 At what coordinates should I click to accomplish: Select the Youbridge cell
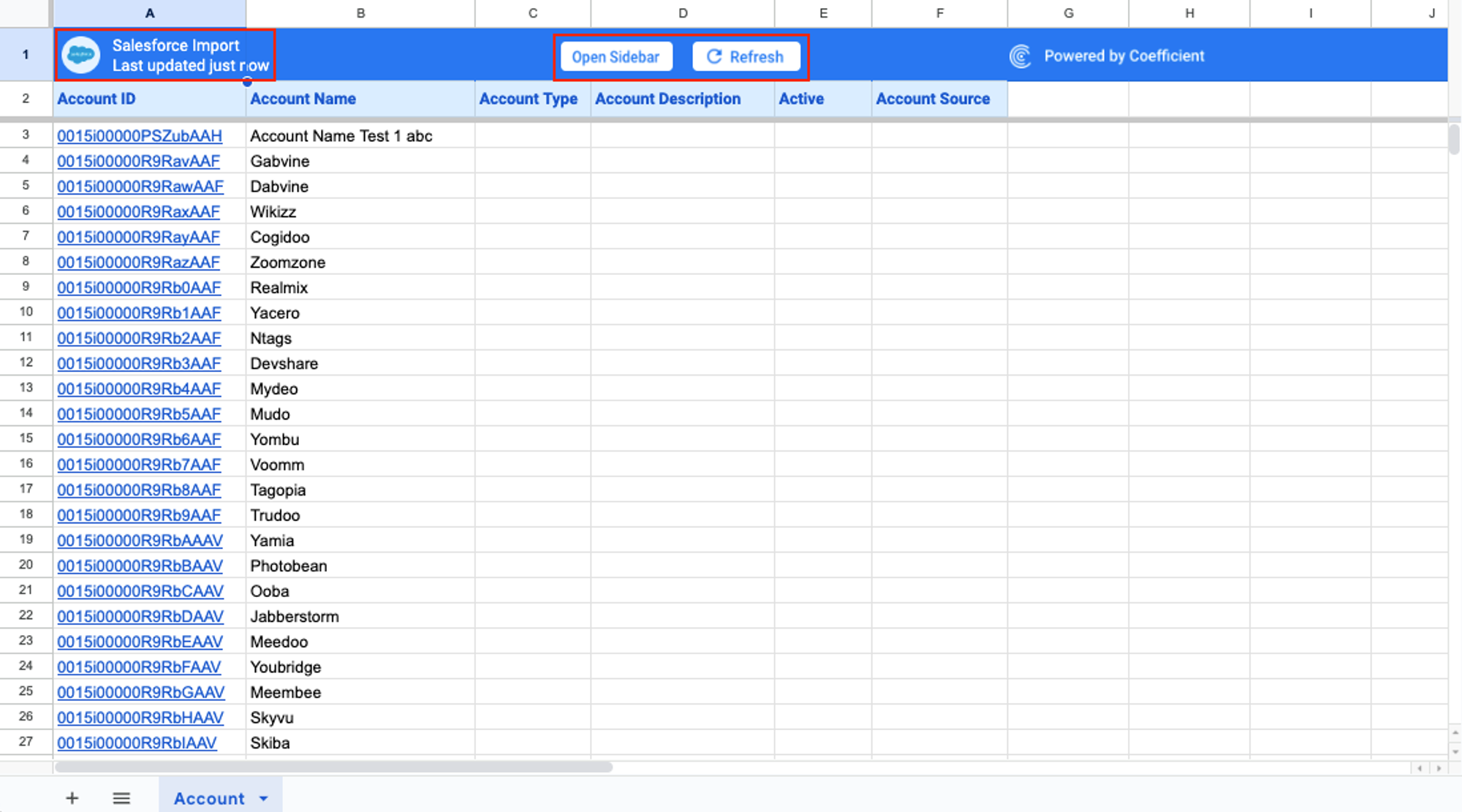pyautogui.click(x=360, y=667)
